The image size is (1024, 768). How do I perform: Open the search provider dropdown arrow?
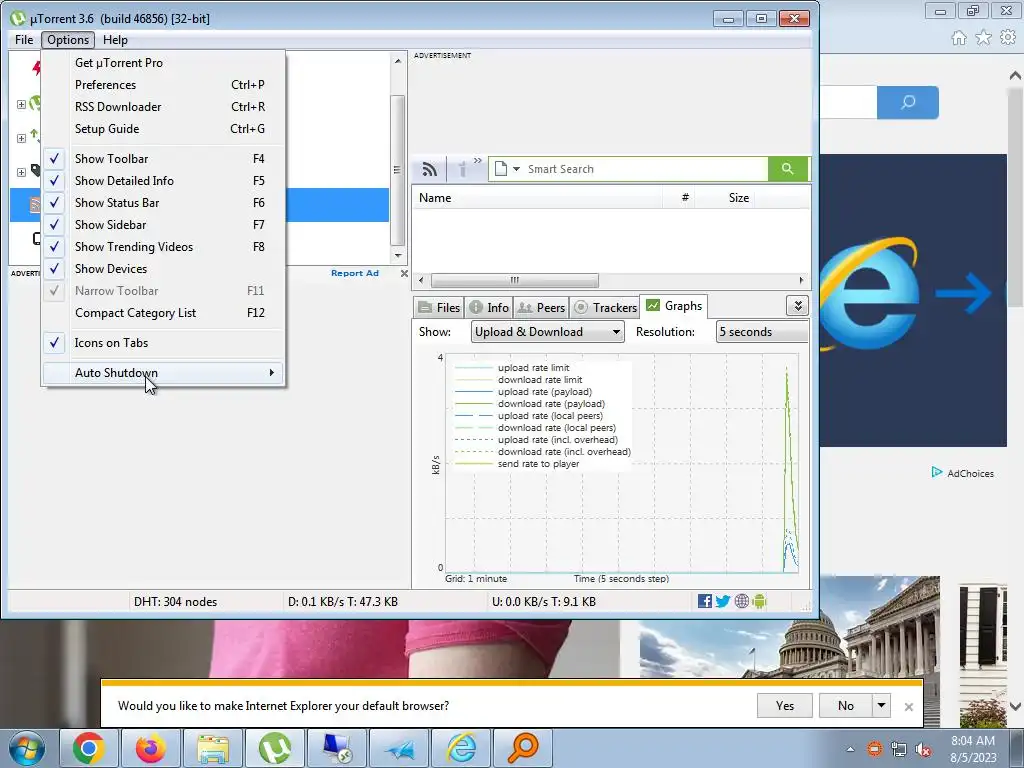point(516,169)
